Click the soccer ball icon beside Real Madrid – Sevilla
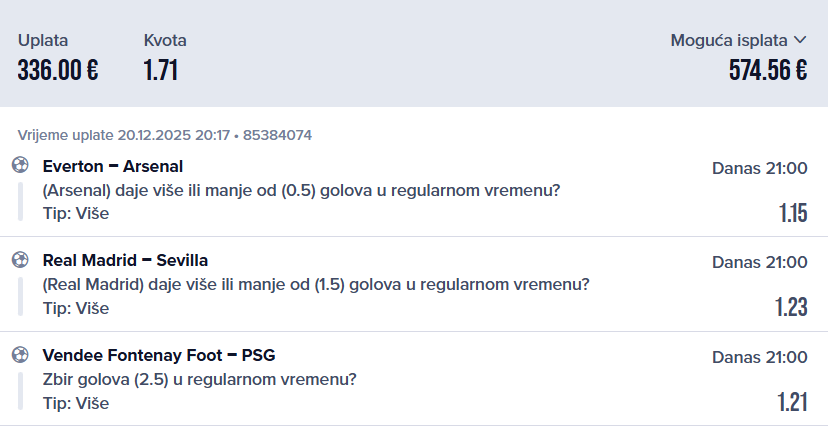 point(20,261)
